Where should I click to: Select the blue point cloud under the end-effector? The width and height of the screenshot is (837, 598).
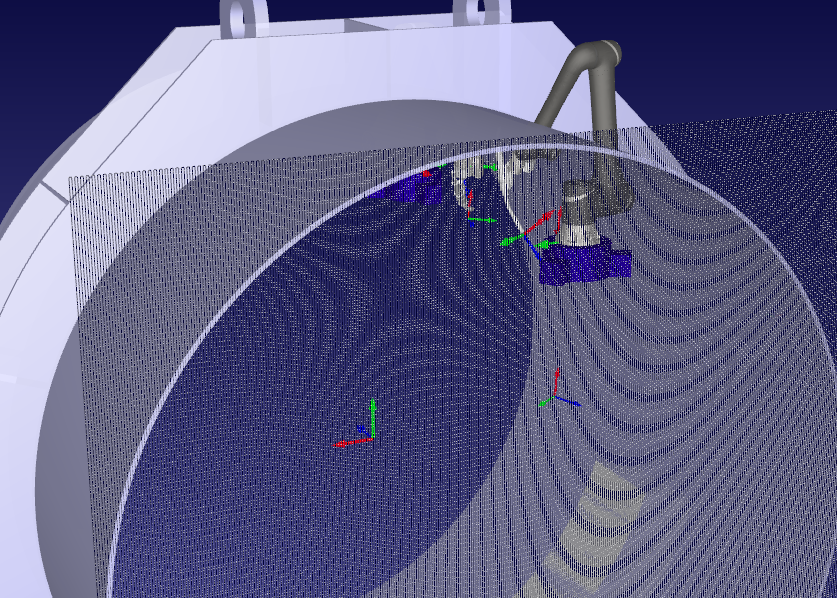tap(584, 264)
